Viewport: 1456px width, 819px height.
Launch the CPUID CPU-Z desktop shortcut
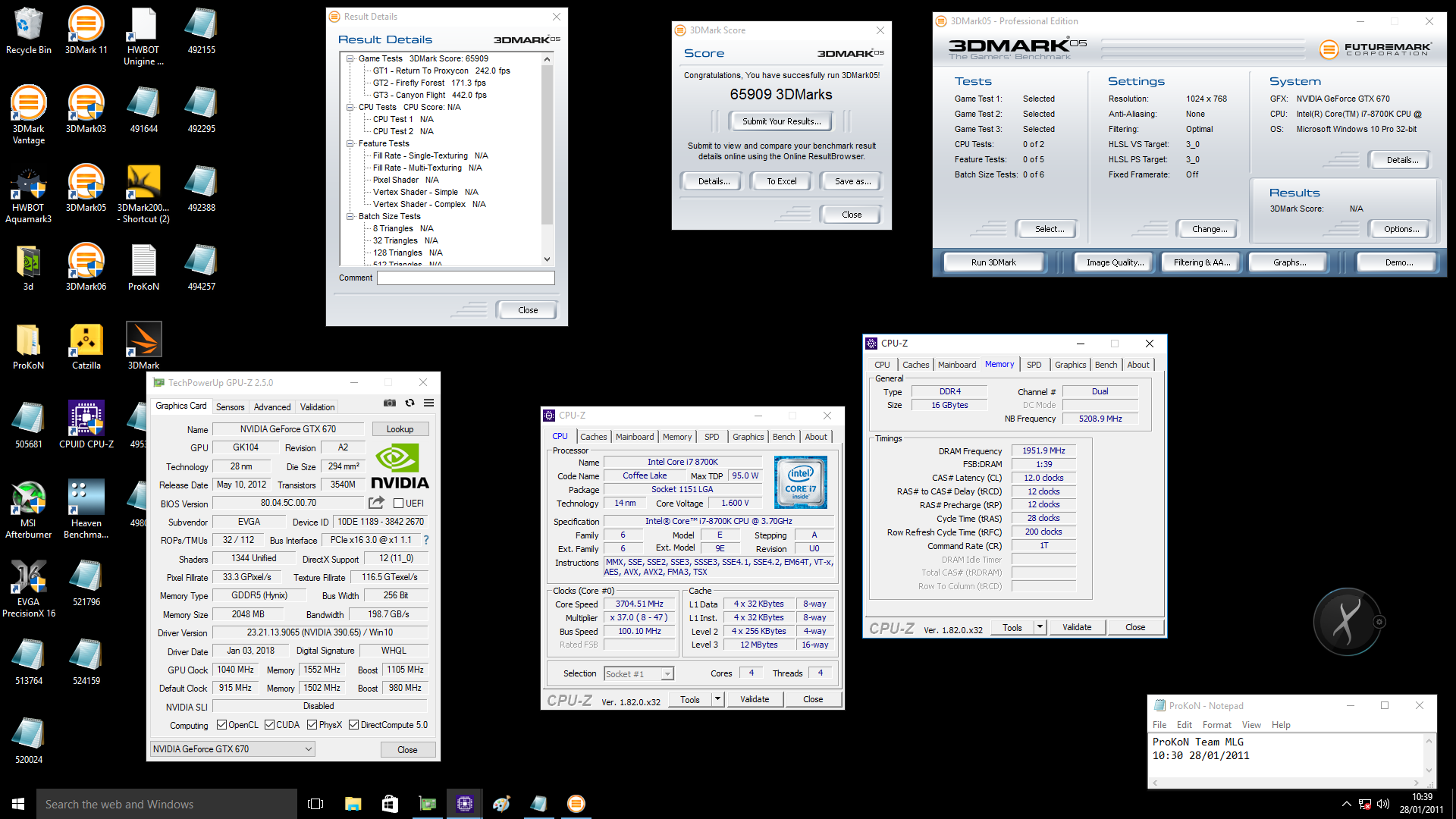click(86, 425)
